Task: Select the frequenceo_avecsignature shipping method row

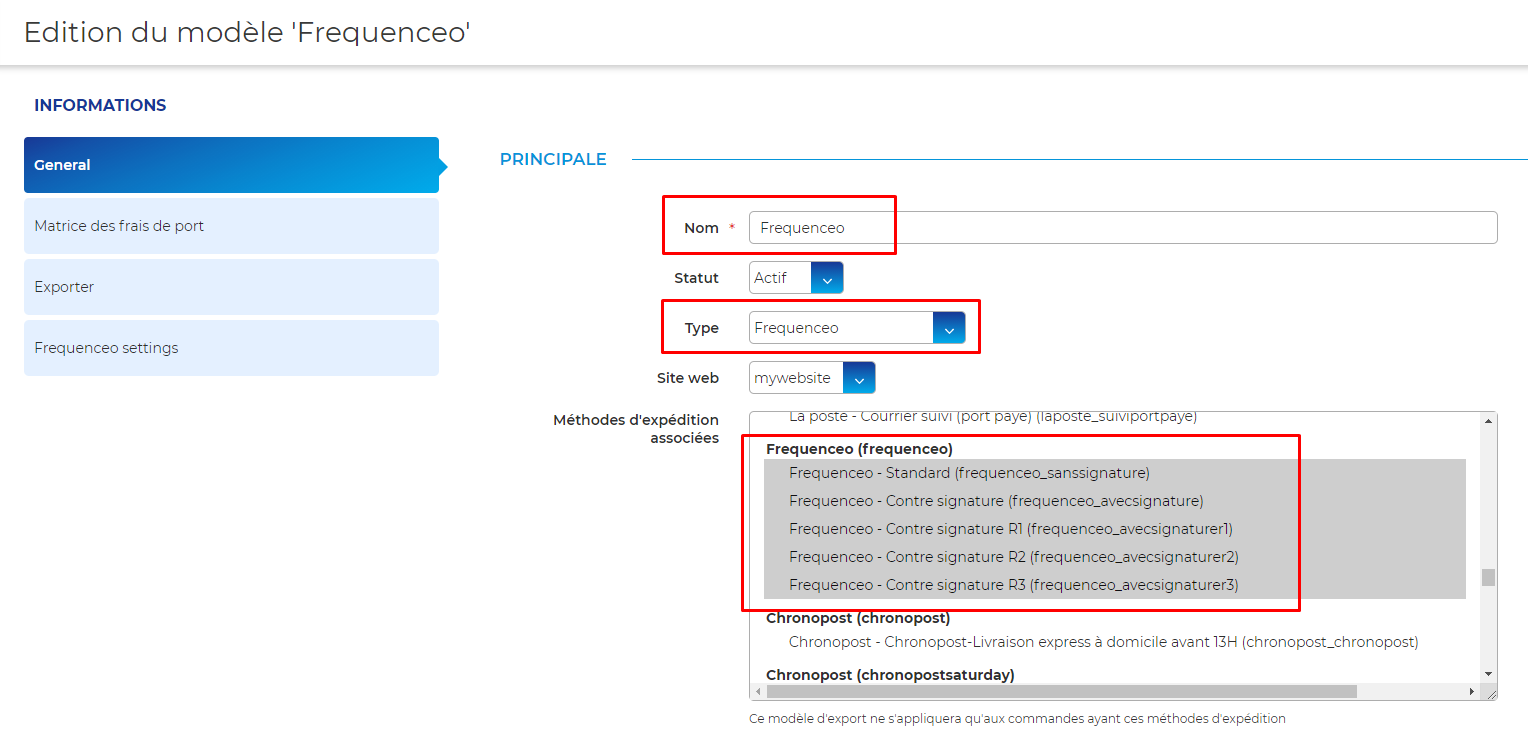Action: 1115,501
